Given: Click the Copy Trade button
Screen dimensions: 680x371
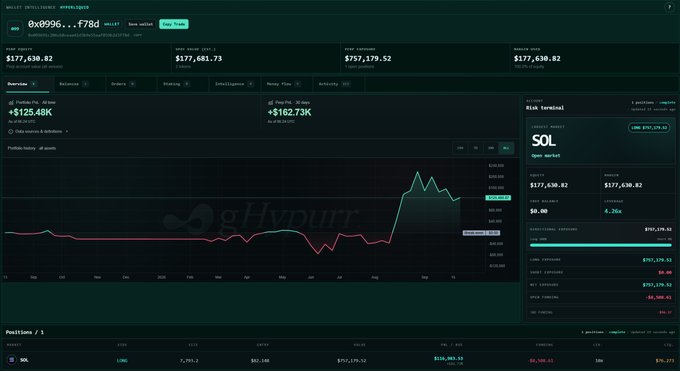Looking at the screenshot, I should (173, 24).
